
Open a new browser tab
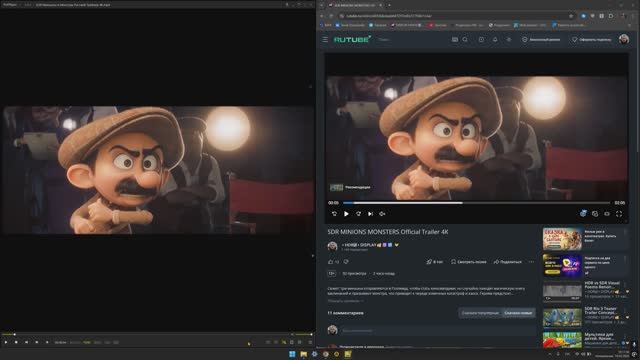point(389,5)
